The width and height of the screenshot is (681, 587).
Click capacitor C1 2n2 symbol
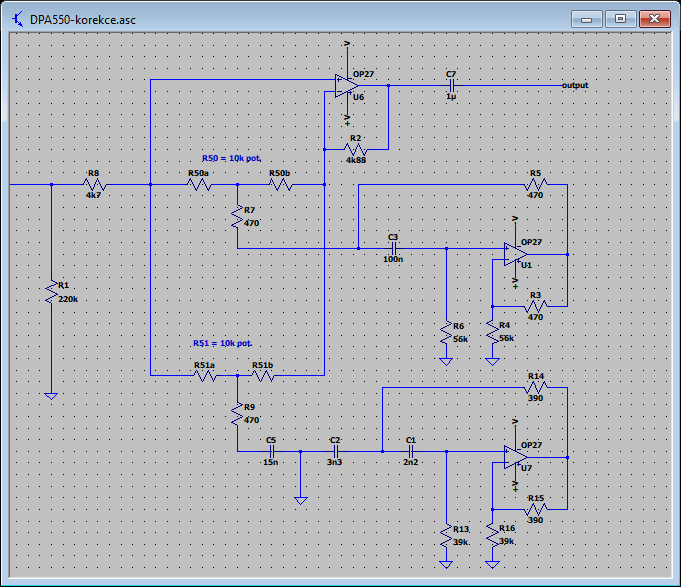(x=411, y=452)
